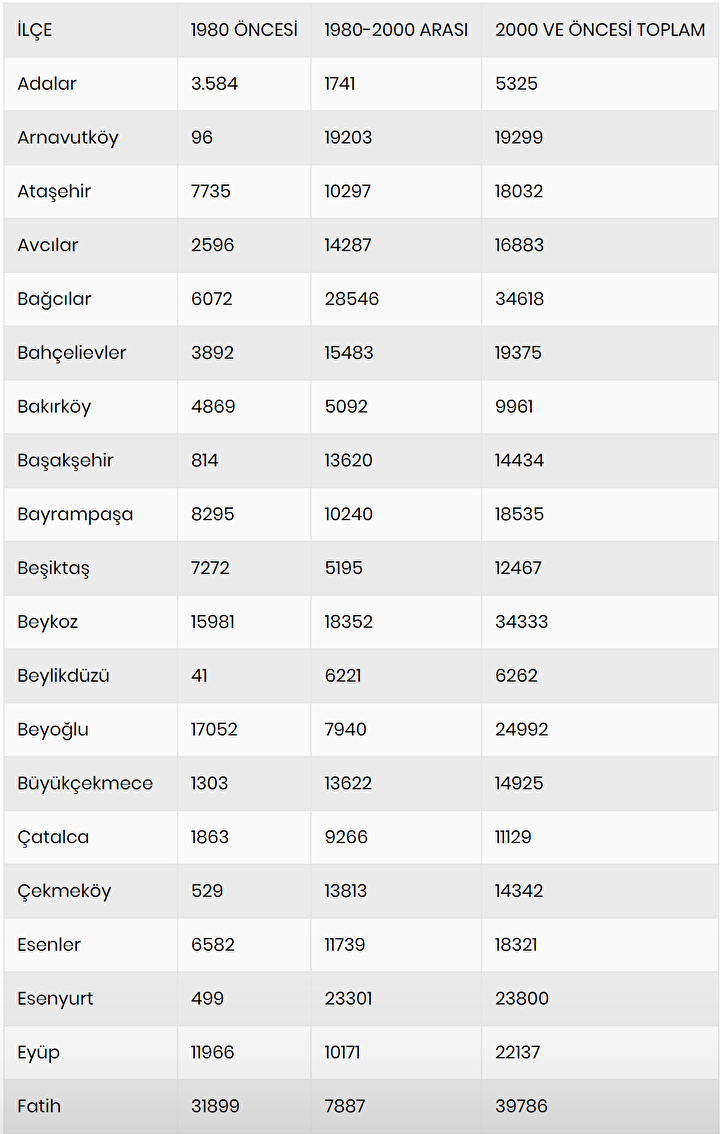Select Bayrampaşa's 8295 value
720x1134 pixels.
coord(212,515)
